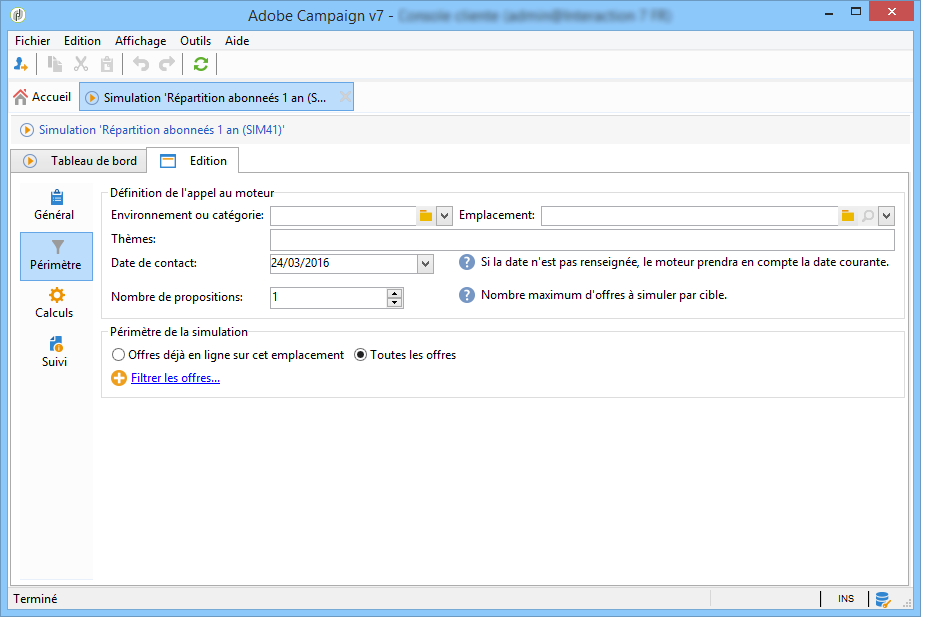Open the Fichier menu
This screenshot has height=630, width=938.
(32, 41)
